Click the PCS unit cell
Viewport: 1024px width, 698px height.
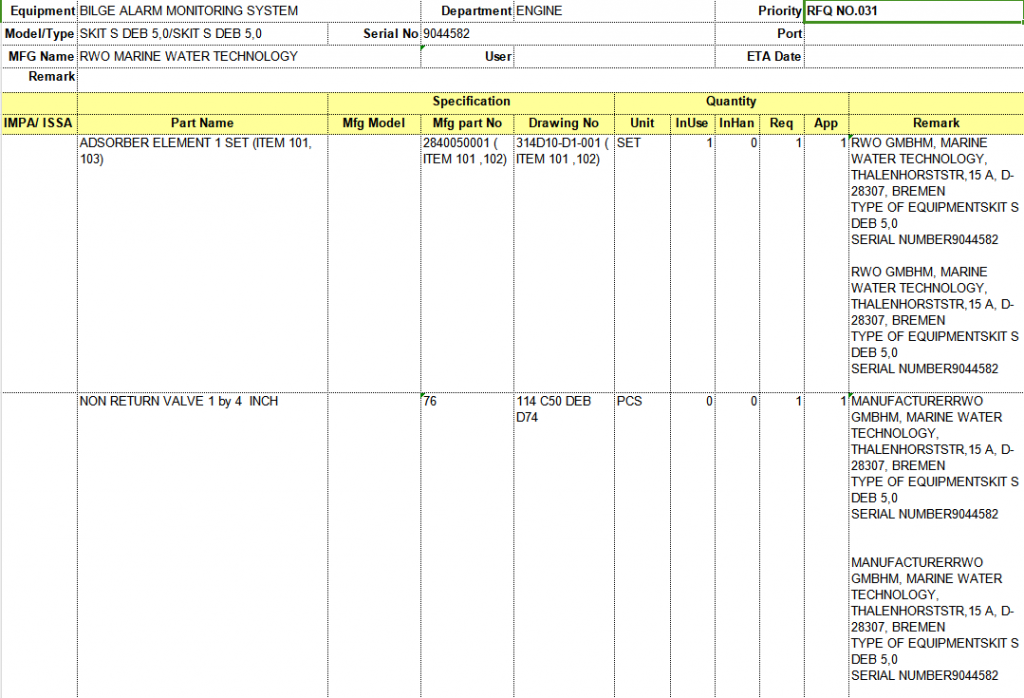642,402
